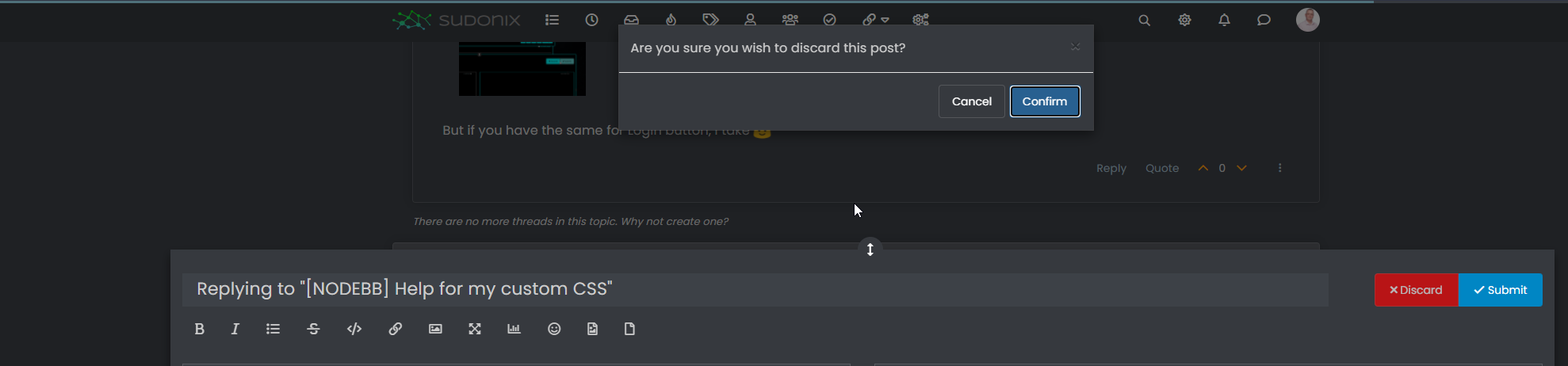Toggle strikethrough formatting in composer
The image size is (1568, 366).
[313, 329]
